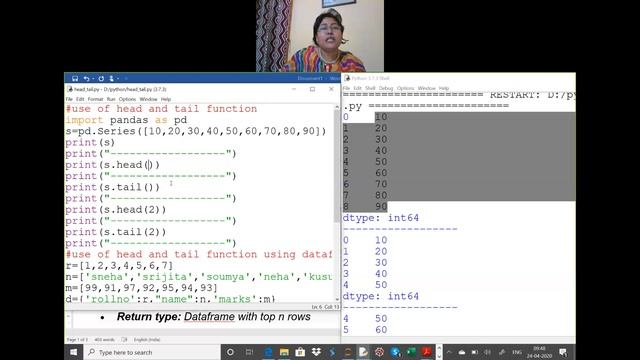The width and height of the screenshot is (640, 360).
Task: Click '#use of head and tail function' comment
Action: (x=161, y=109)
